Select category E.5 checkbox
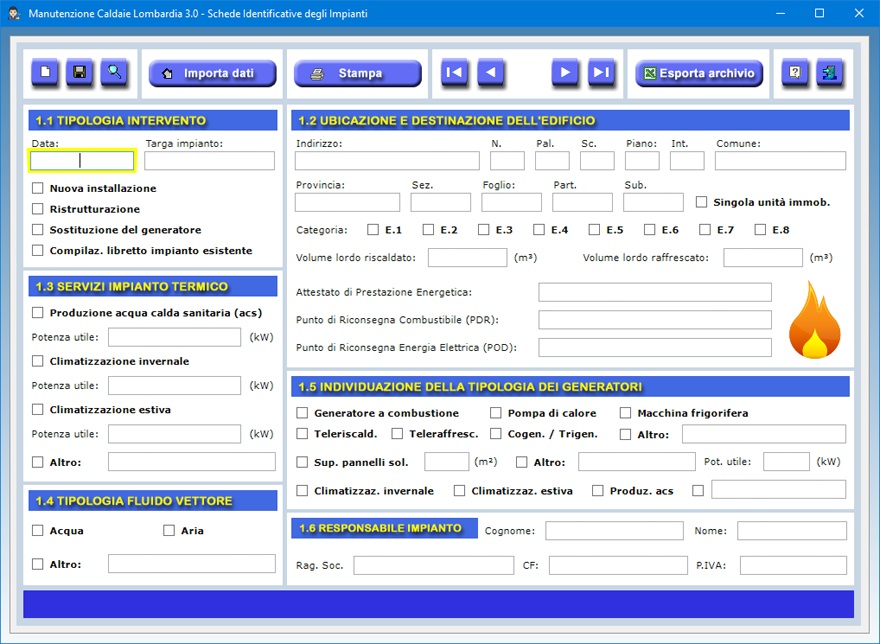 coord(594,230)
